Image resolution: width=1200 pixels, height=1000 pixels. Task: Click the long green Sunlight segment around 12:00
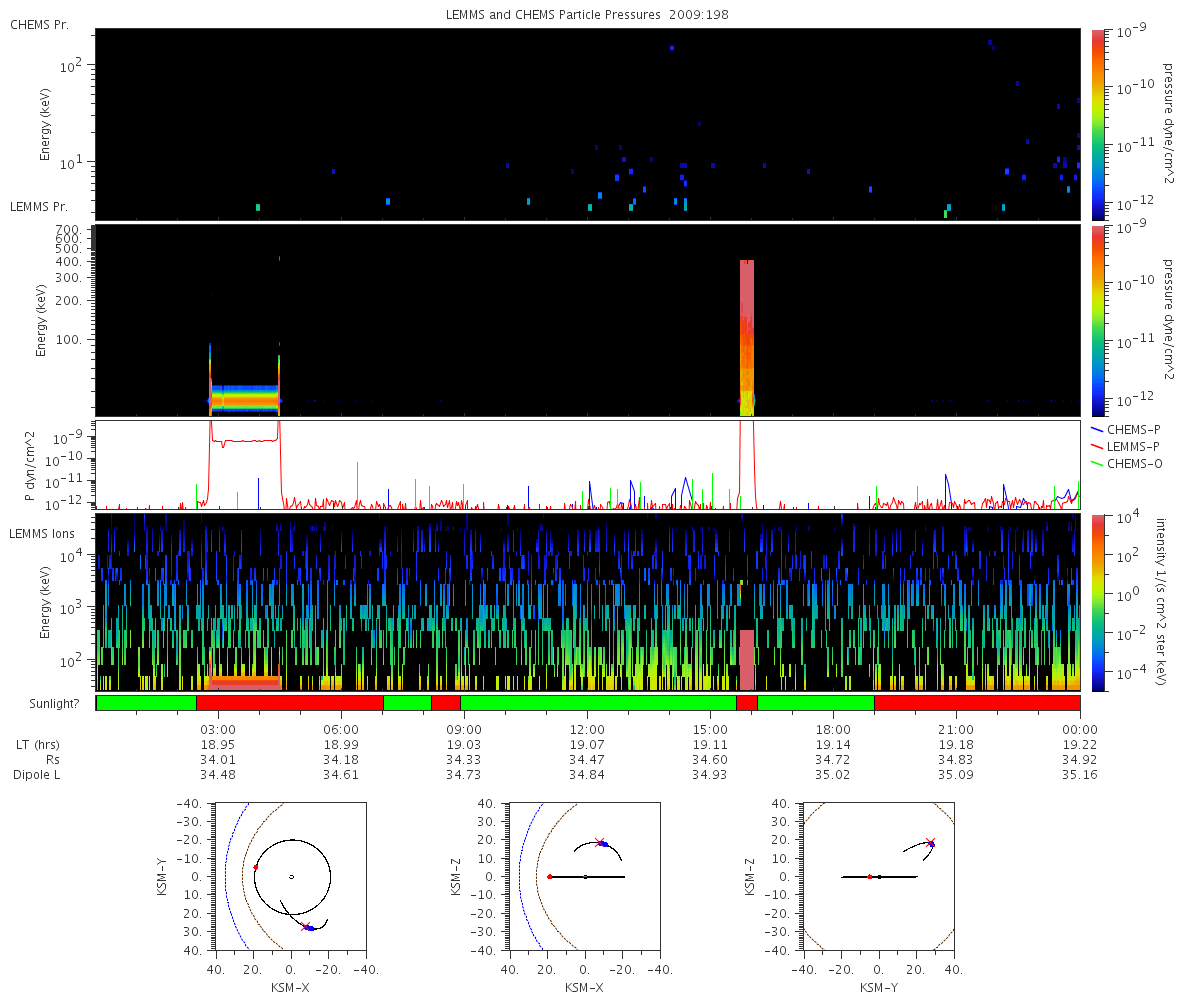(598, 703)
